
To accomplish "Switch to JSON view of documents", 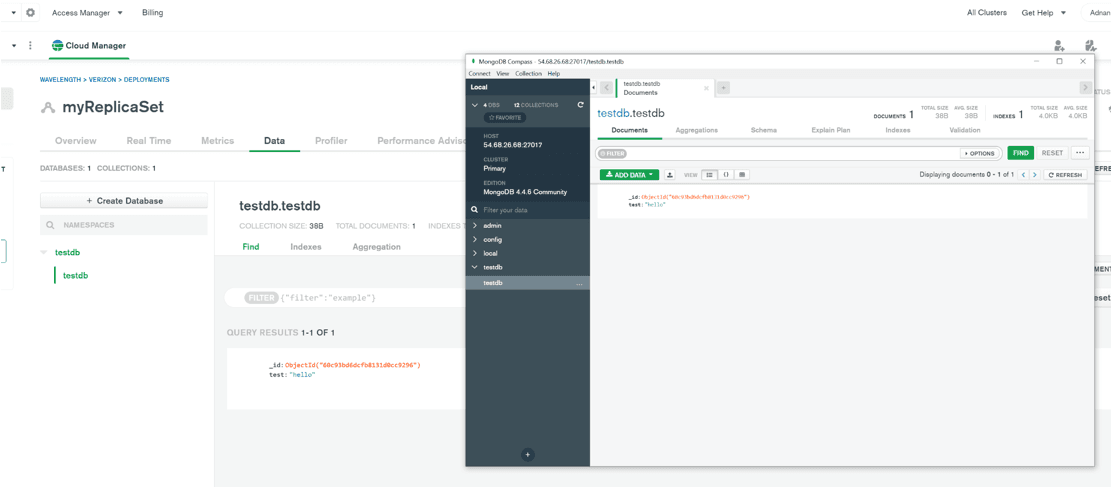I will [x=726, y=175].
